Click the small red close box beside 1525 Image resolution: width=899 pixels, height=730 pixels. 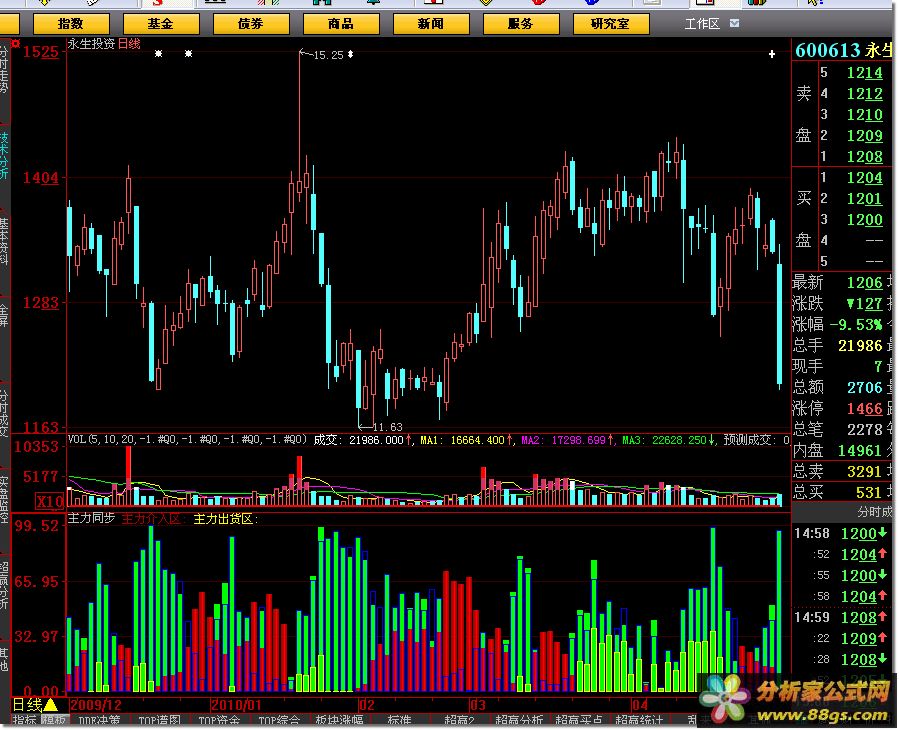click(14, 45)
